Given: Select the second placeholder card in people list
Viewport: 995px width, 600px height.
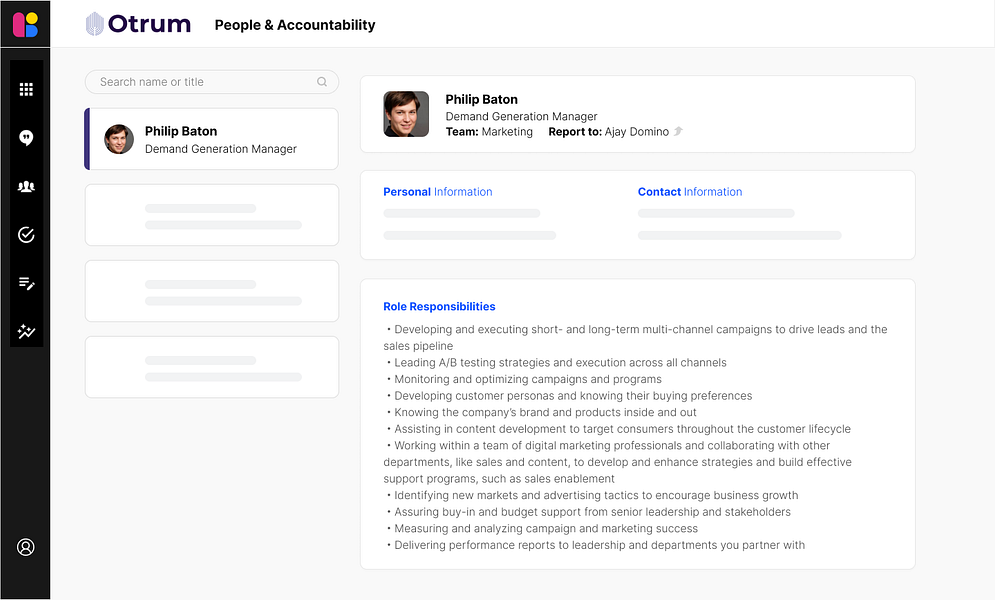Looking at the screenshot, I should point(212,291).
